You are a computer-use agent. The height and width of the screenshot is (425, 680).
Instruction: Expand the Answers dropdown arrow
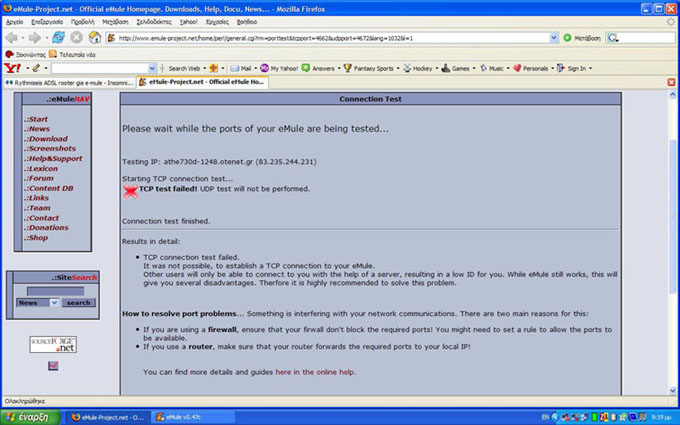pyautogui.click(x=339, y=68)
